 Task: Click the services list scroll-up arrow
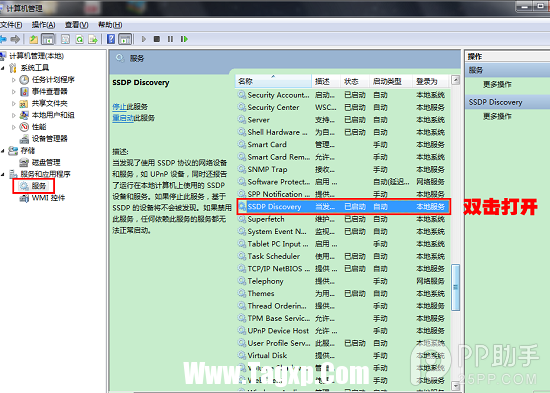click(455, 80)
